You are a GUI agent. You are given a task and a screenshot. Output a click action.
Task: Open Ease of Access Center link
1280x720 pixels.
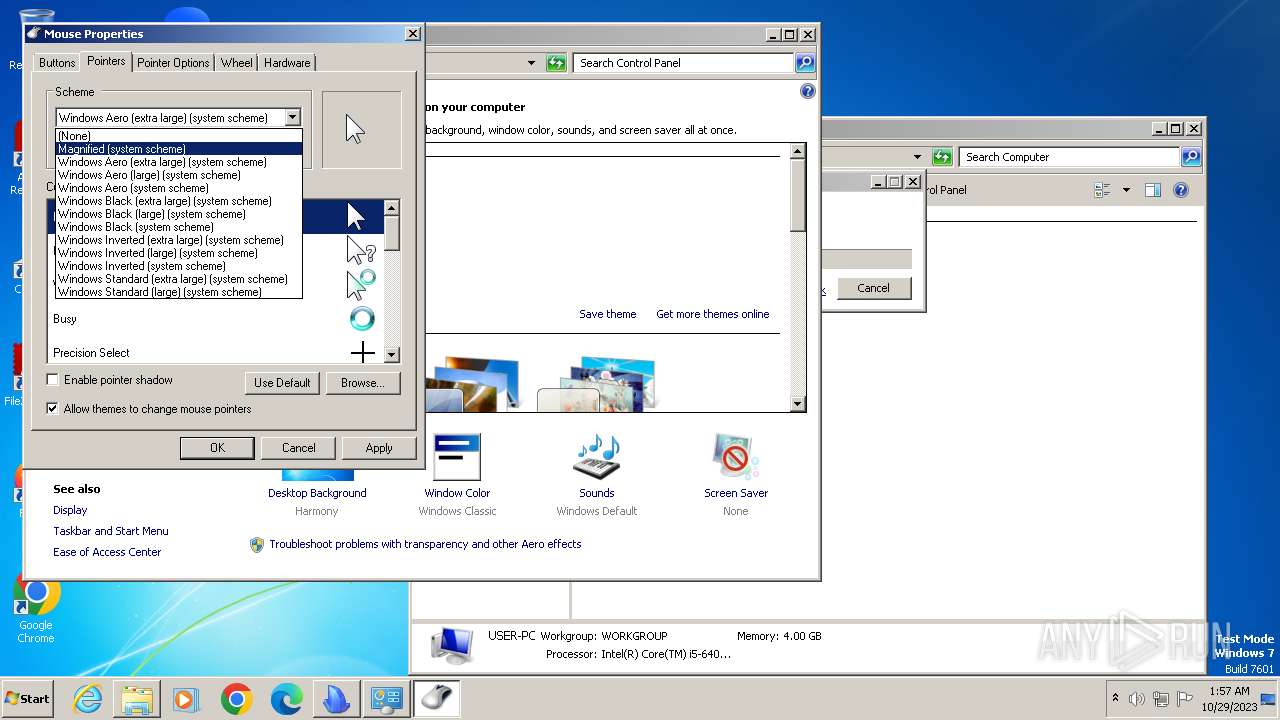pyautogui.click(x=107, y=552)
